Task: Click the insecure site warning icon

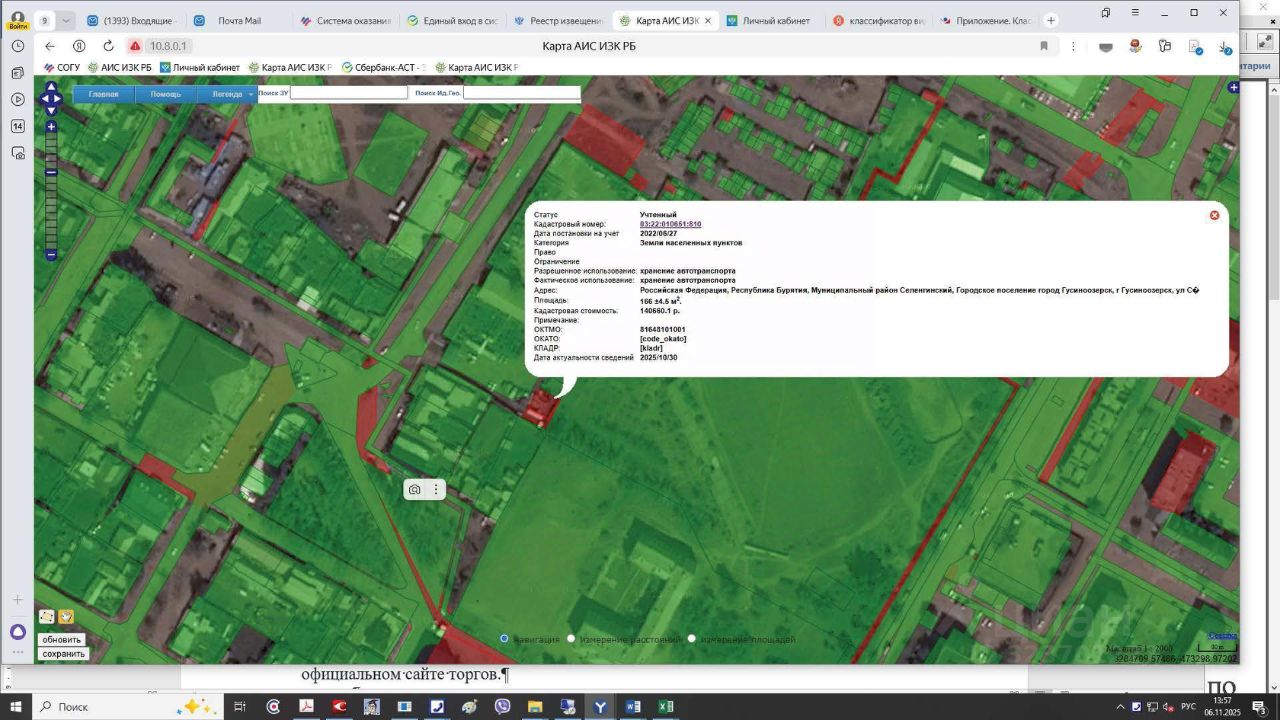Action: [135, 46]
